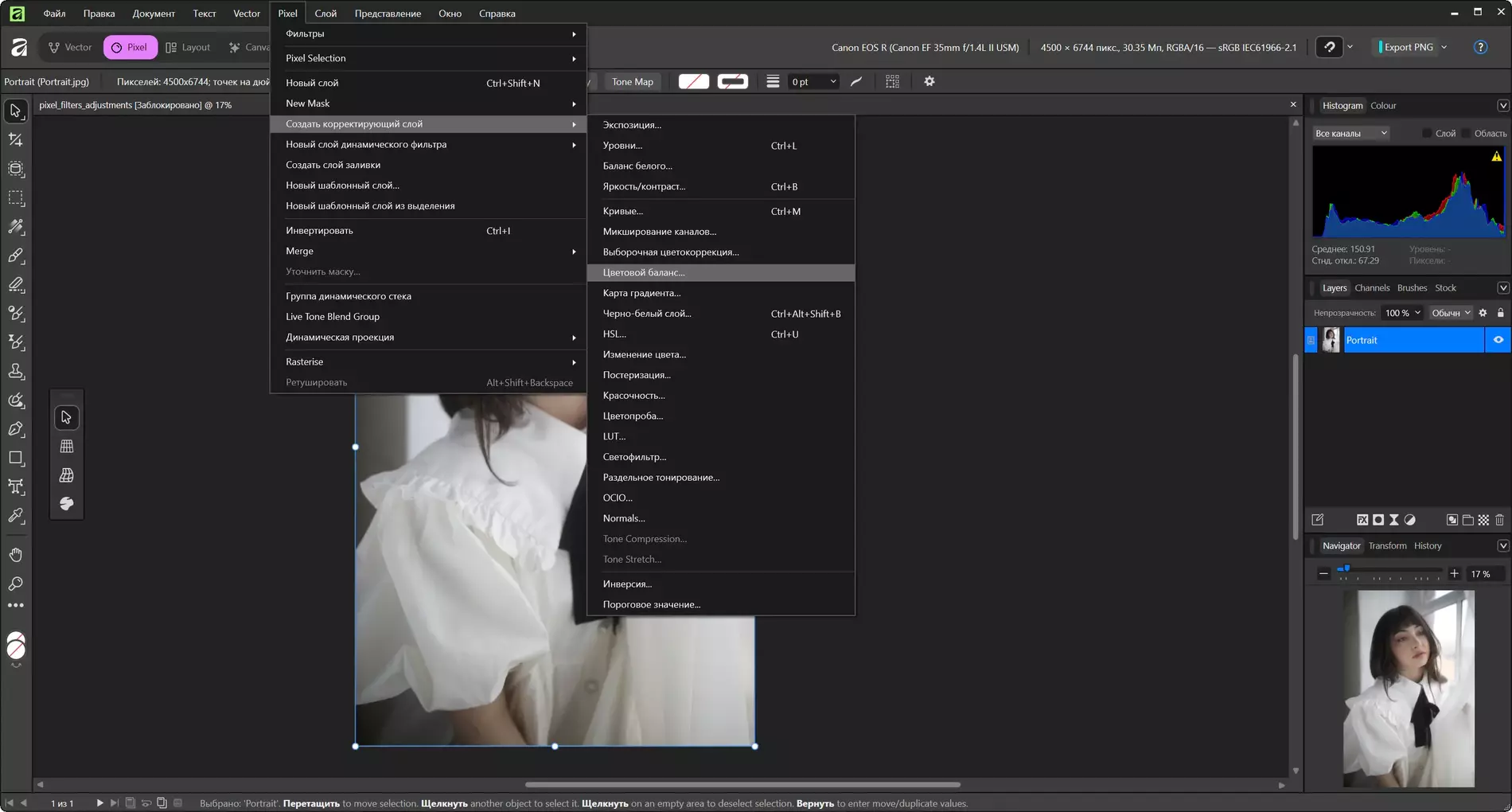Hide the Portrait layer visibility
Screen dimensions: 1512x812
pos(1498,340)
